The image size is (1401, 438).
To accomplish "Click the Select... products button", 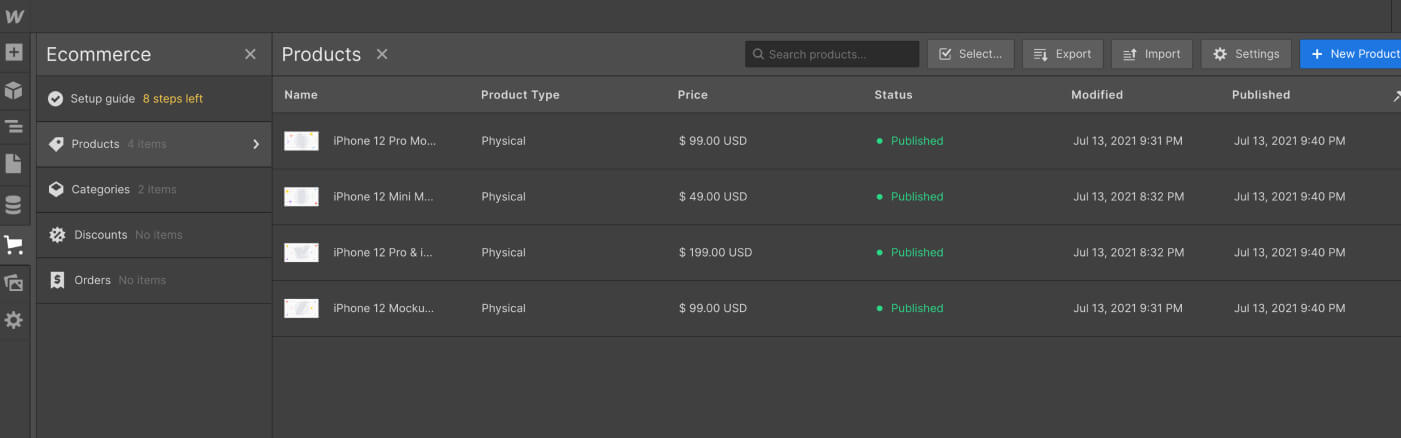I will pyautogui.click(x=970, y=54).
